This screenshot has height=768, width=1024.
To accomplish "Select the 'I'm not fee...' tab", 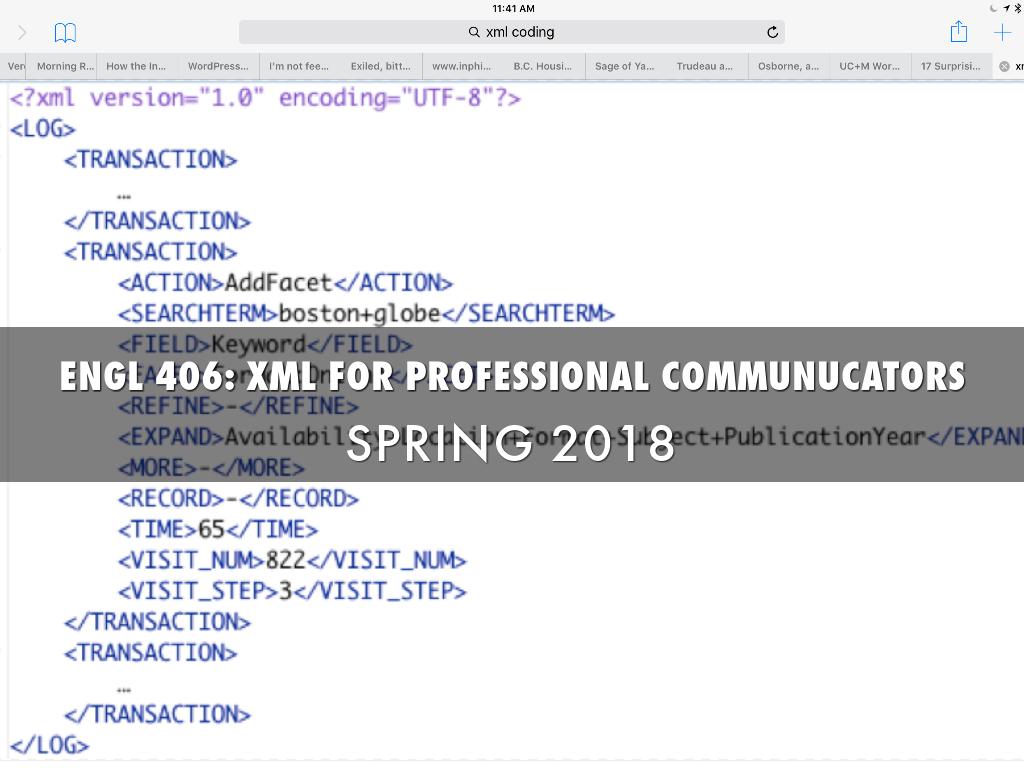I will click(299, 67).
